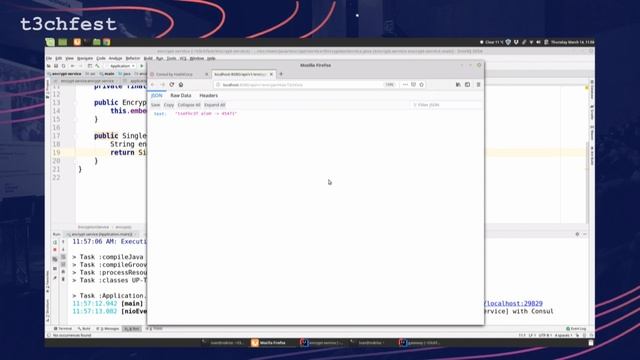640x360 pixels.
Task: Reload the page in Firefox
Action: pyautogui.click(x=171, y=84)
